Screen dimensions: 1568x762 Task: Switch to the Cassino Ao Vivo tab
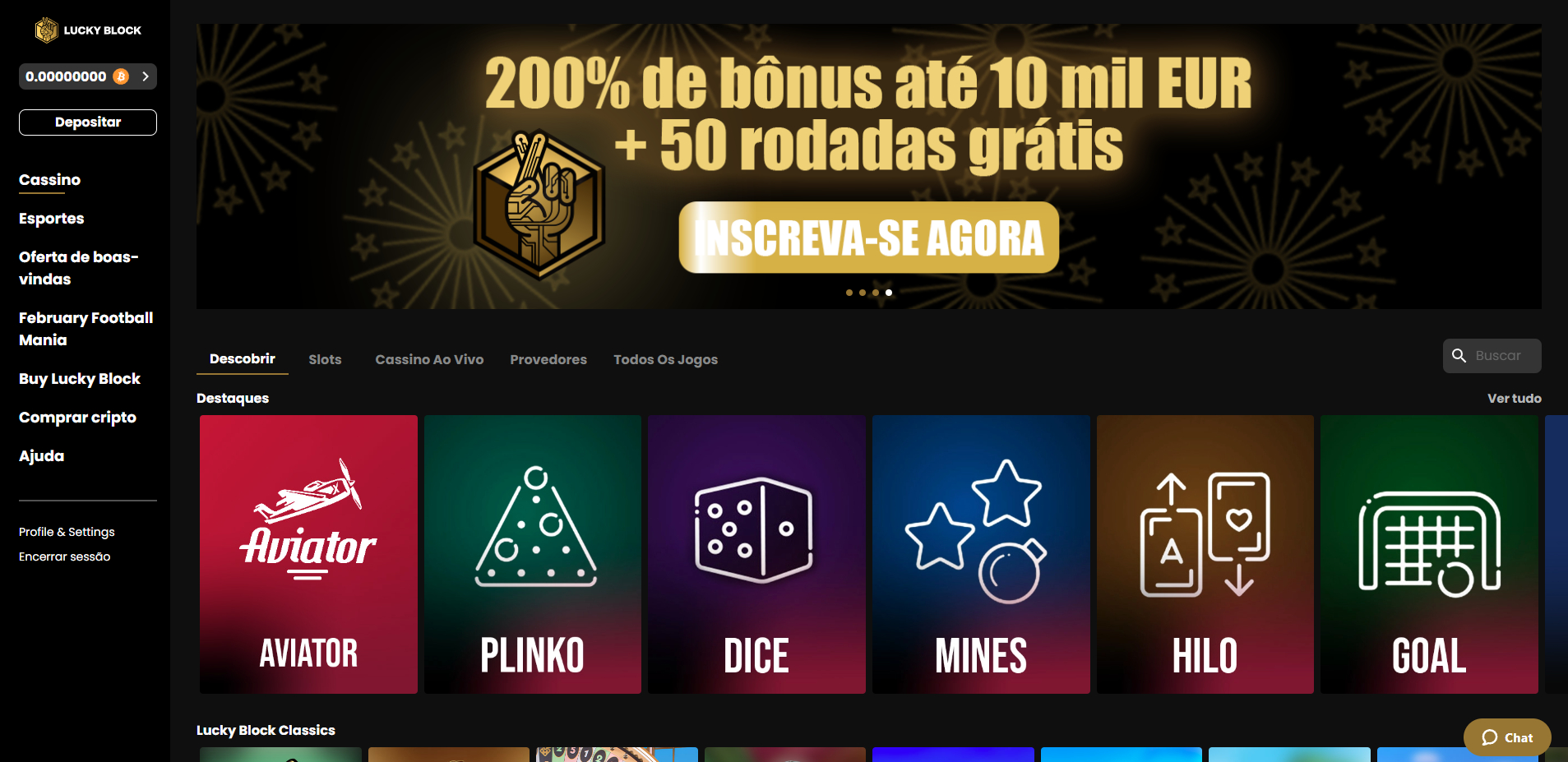tap(429, 359)
